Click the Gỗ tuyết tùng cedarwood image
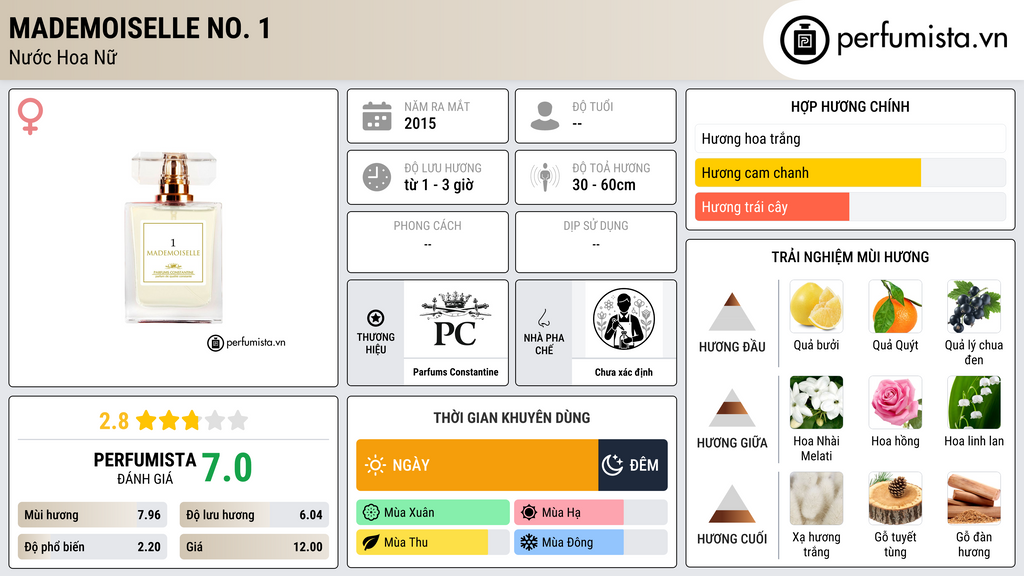 (x=895, y=498)
